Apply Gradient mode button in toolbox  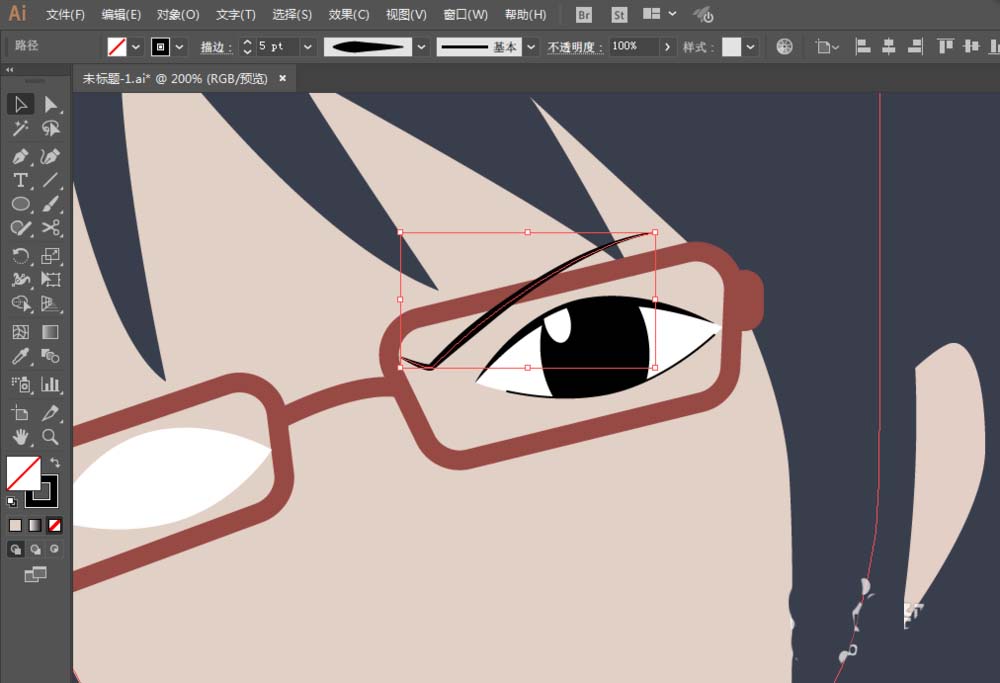pos(35,525)
